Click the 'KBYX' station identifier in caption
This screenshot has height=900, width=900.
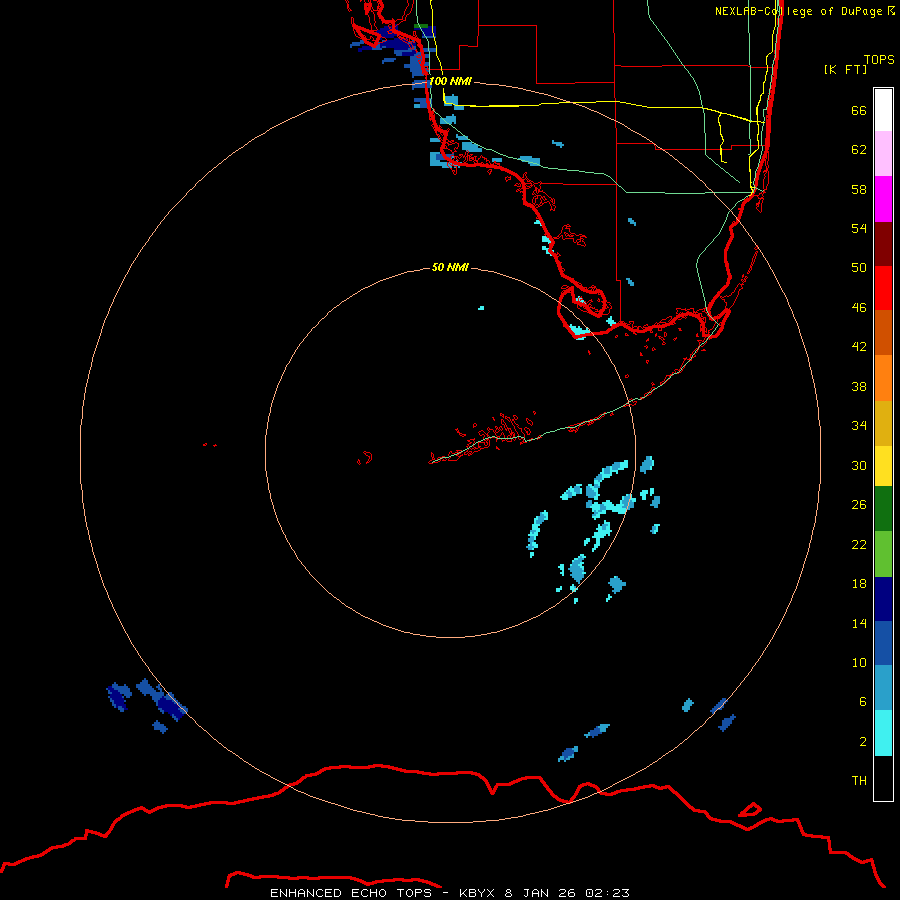coord(476,893)
